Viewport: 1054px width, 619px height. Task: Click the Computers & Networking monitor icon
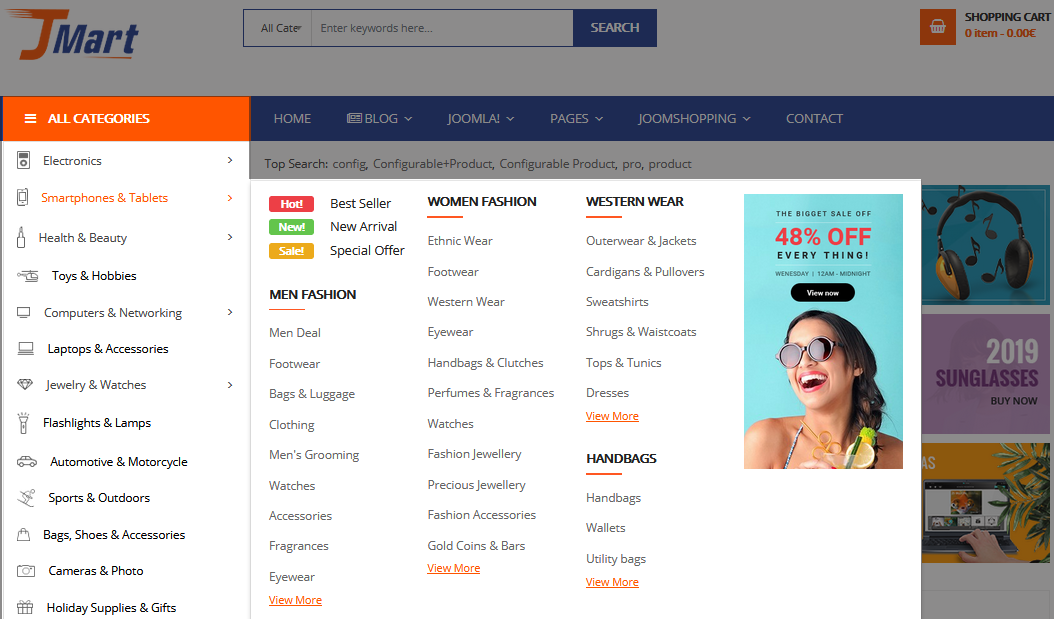point(24,313)
